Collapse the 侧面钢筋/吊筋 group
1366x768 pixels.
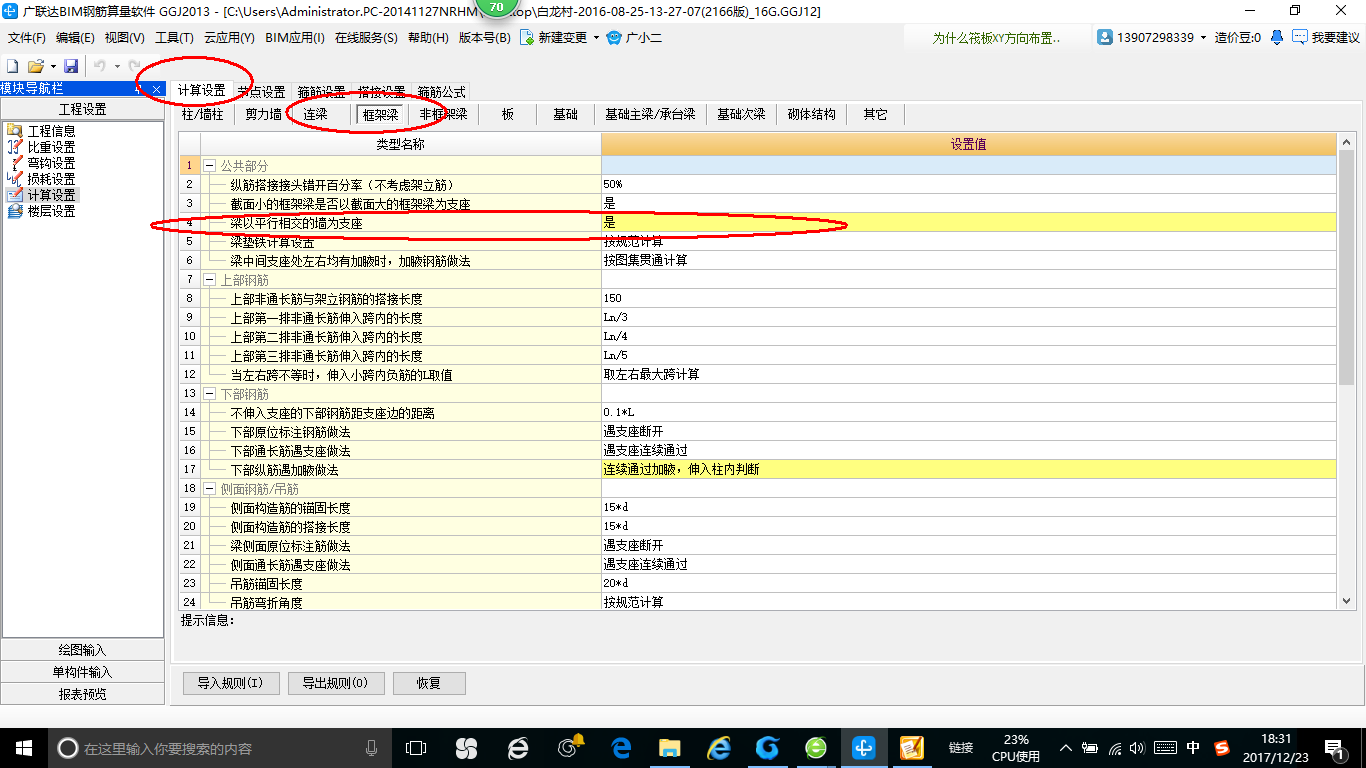(x=210, y=488)
